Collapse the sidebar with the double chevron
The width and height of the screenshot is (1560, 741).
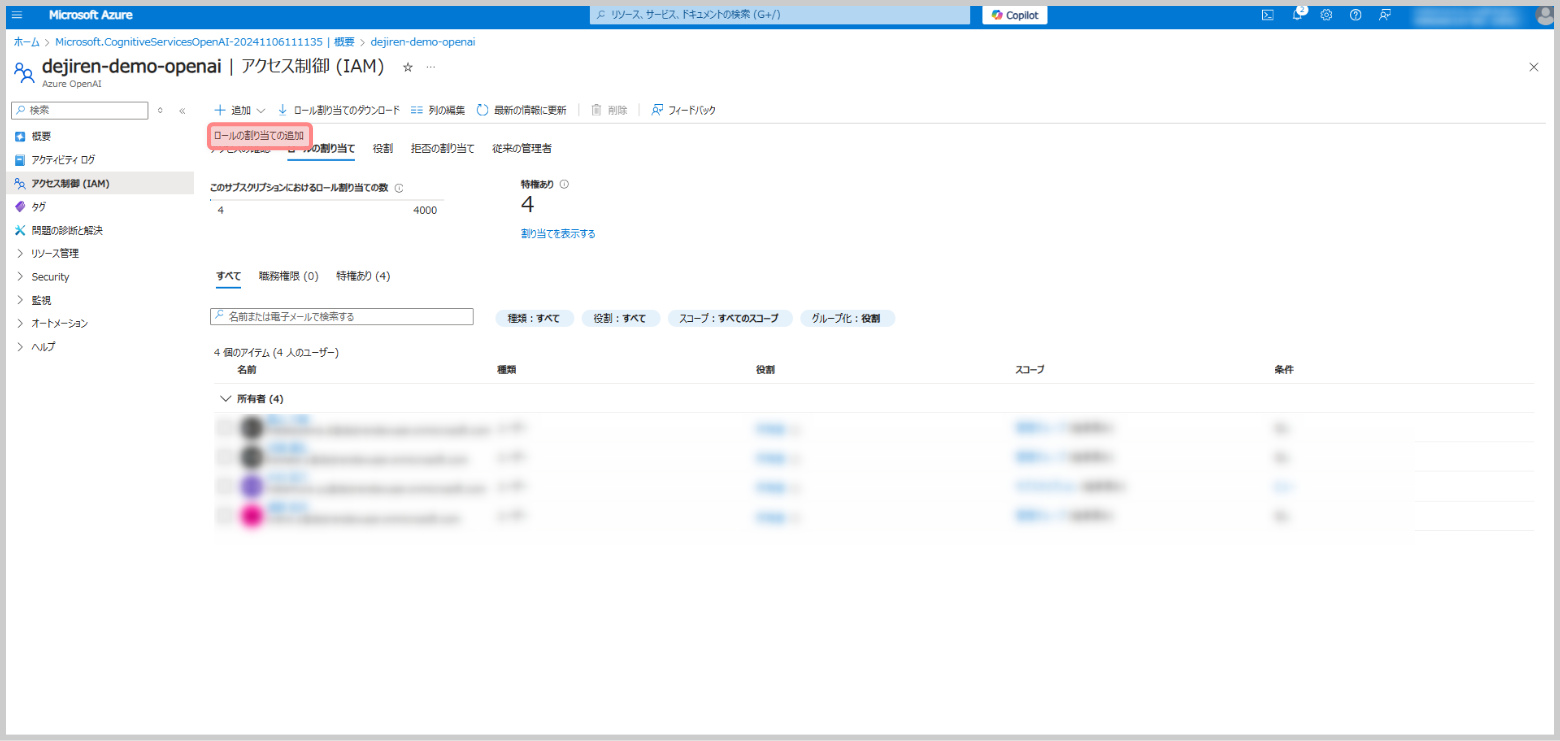[182, 111]
